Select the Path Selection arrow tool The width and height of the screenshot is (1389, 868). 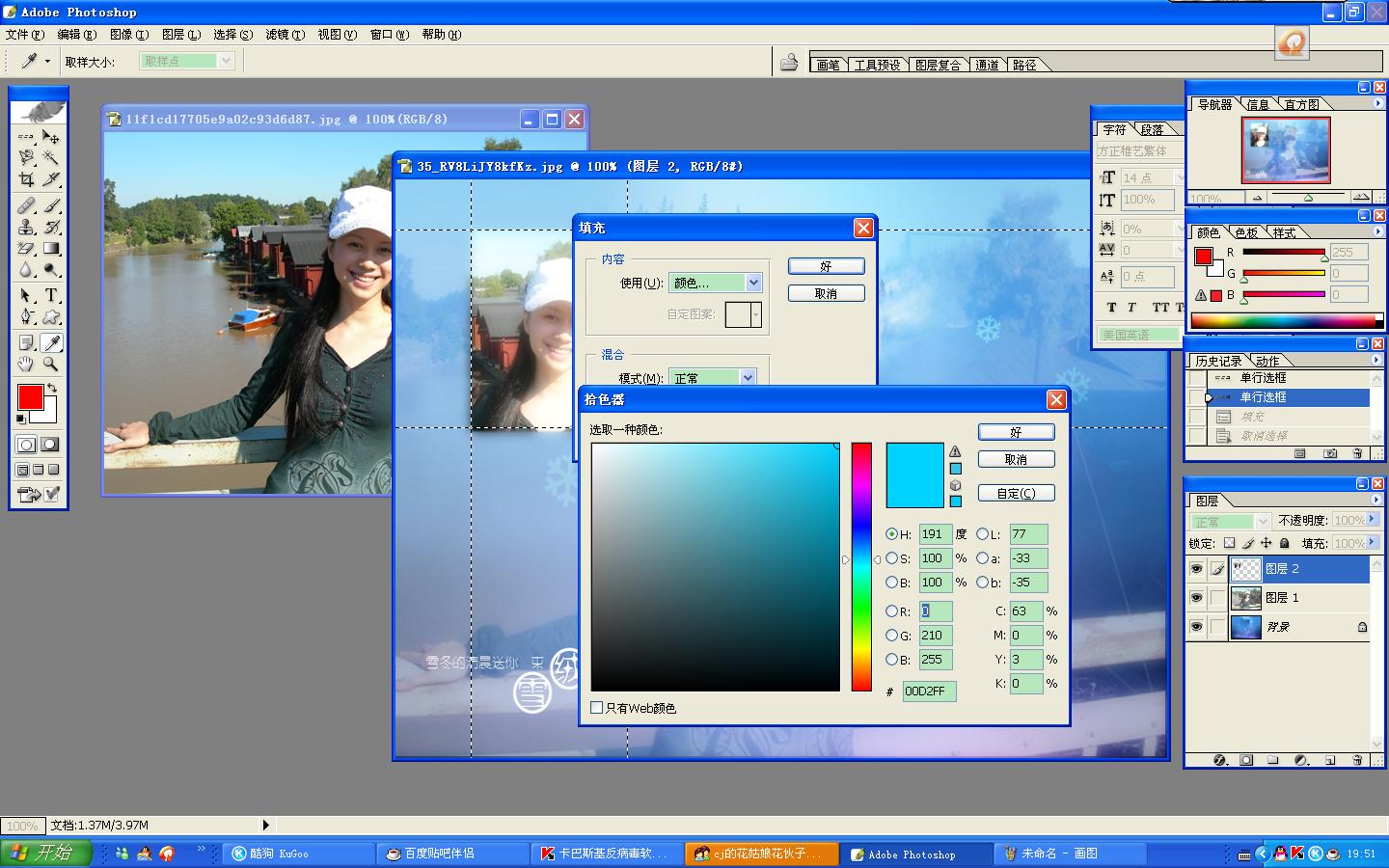[26, 295]
